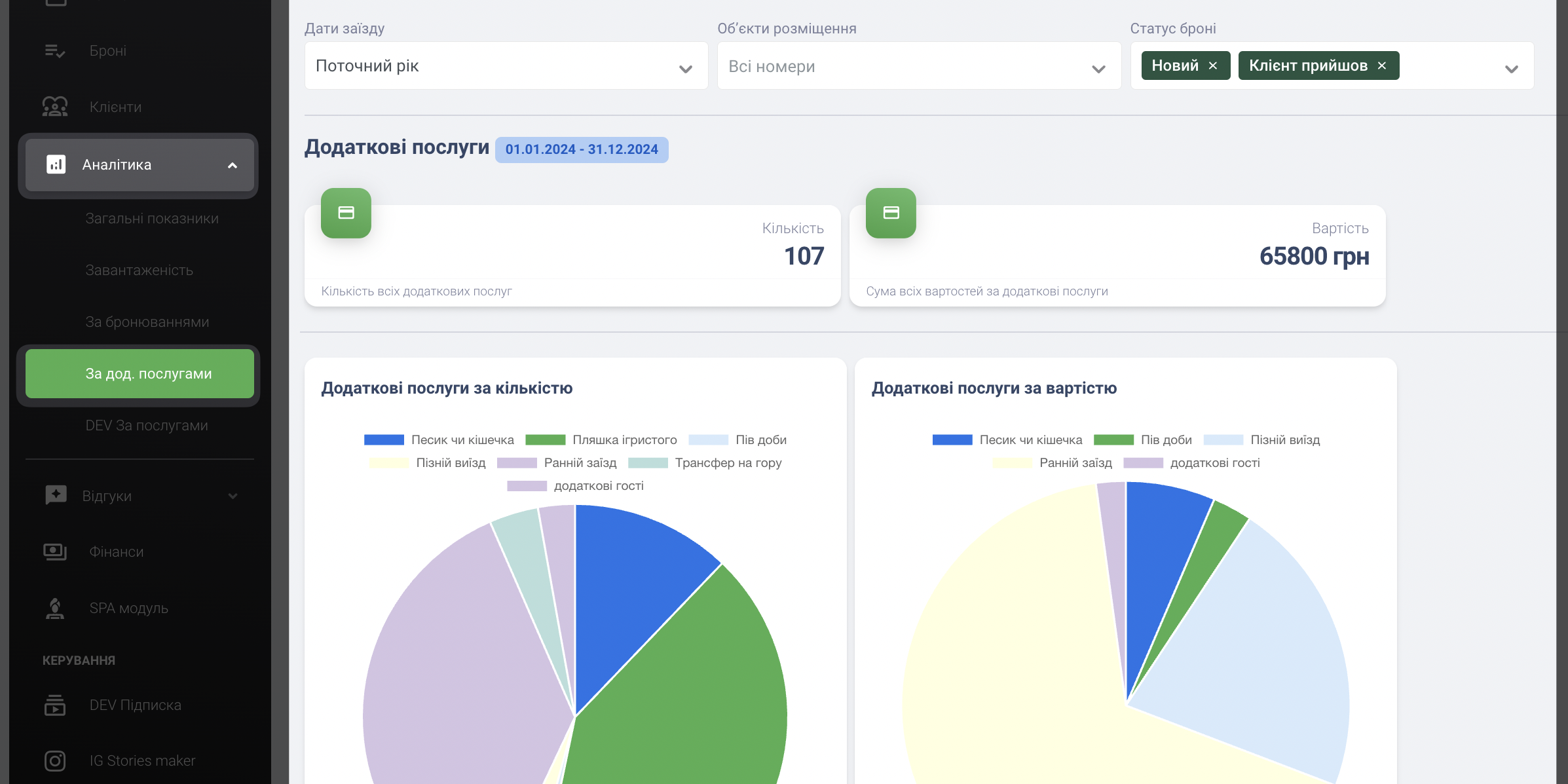Screen dimensions: 1568x784
Task: Click the IG Stories maker Instagram icon
Action: [55, 761]
